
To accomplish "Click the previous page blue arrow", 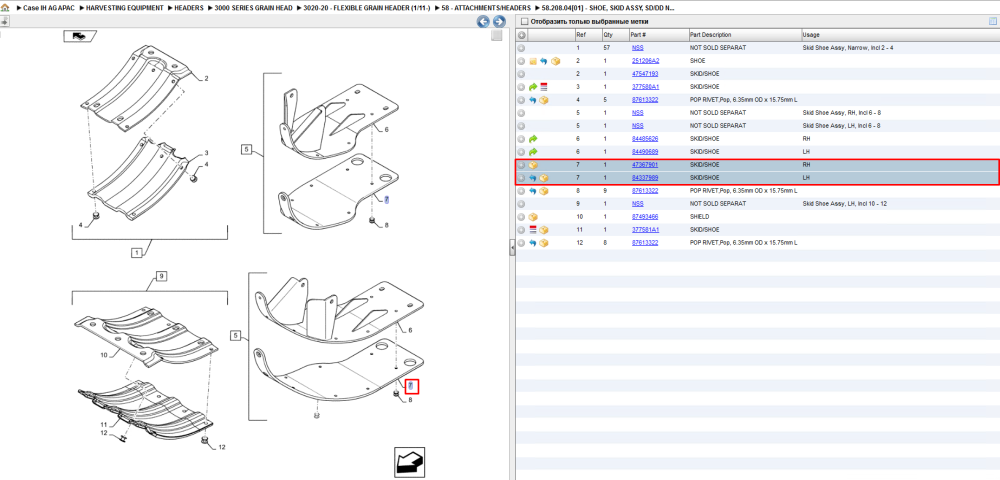I will coord(483,22).
